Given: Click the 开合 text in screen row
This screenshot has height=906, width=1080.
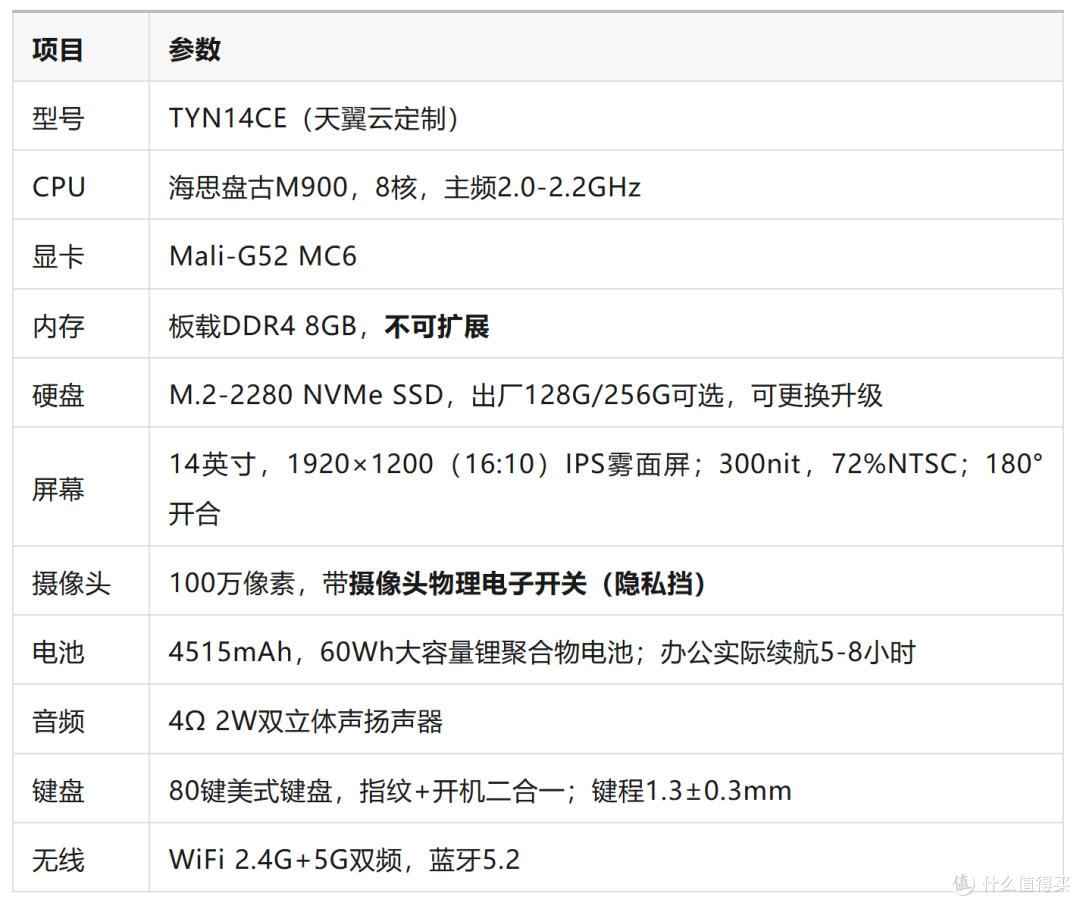Looking at the screenshot, I should (x=194, y=514).
